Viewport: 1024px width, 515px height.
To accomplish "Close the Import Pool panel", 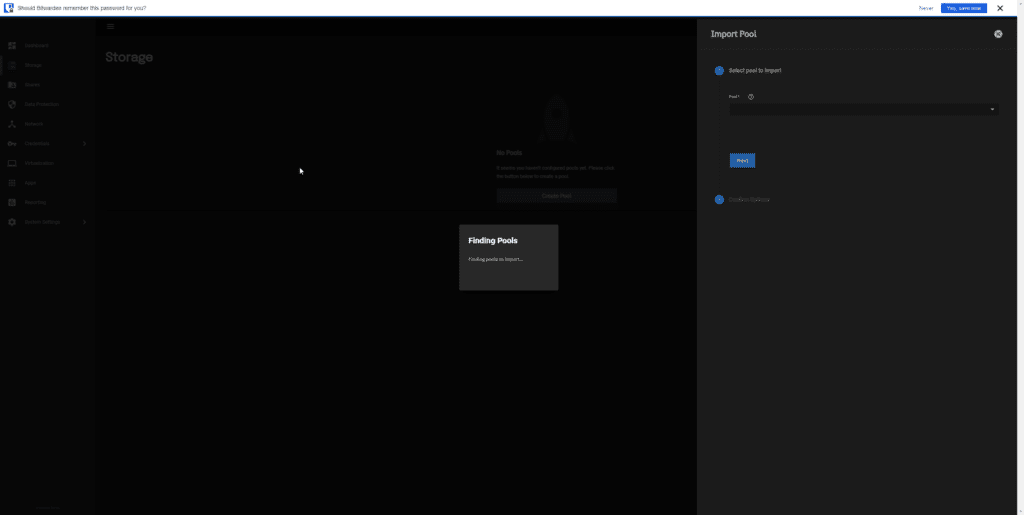I will 998,34.
